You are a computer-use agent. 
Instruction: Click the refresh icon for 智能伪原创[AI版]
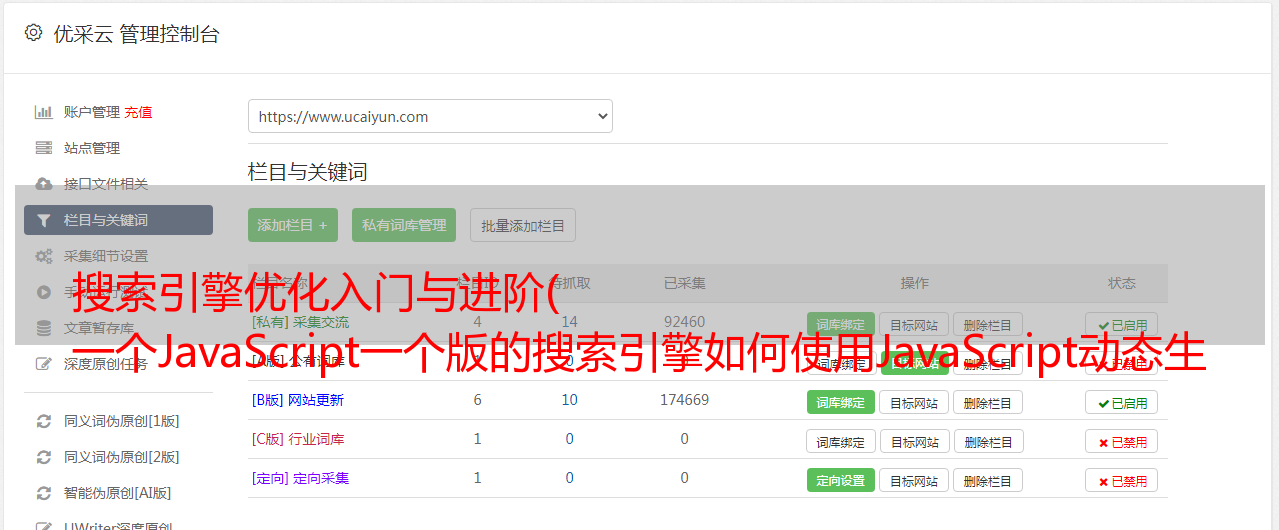tap(44, 493)
